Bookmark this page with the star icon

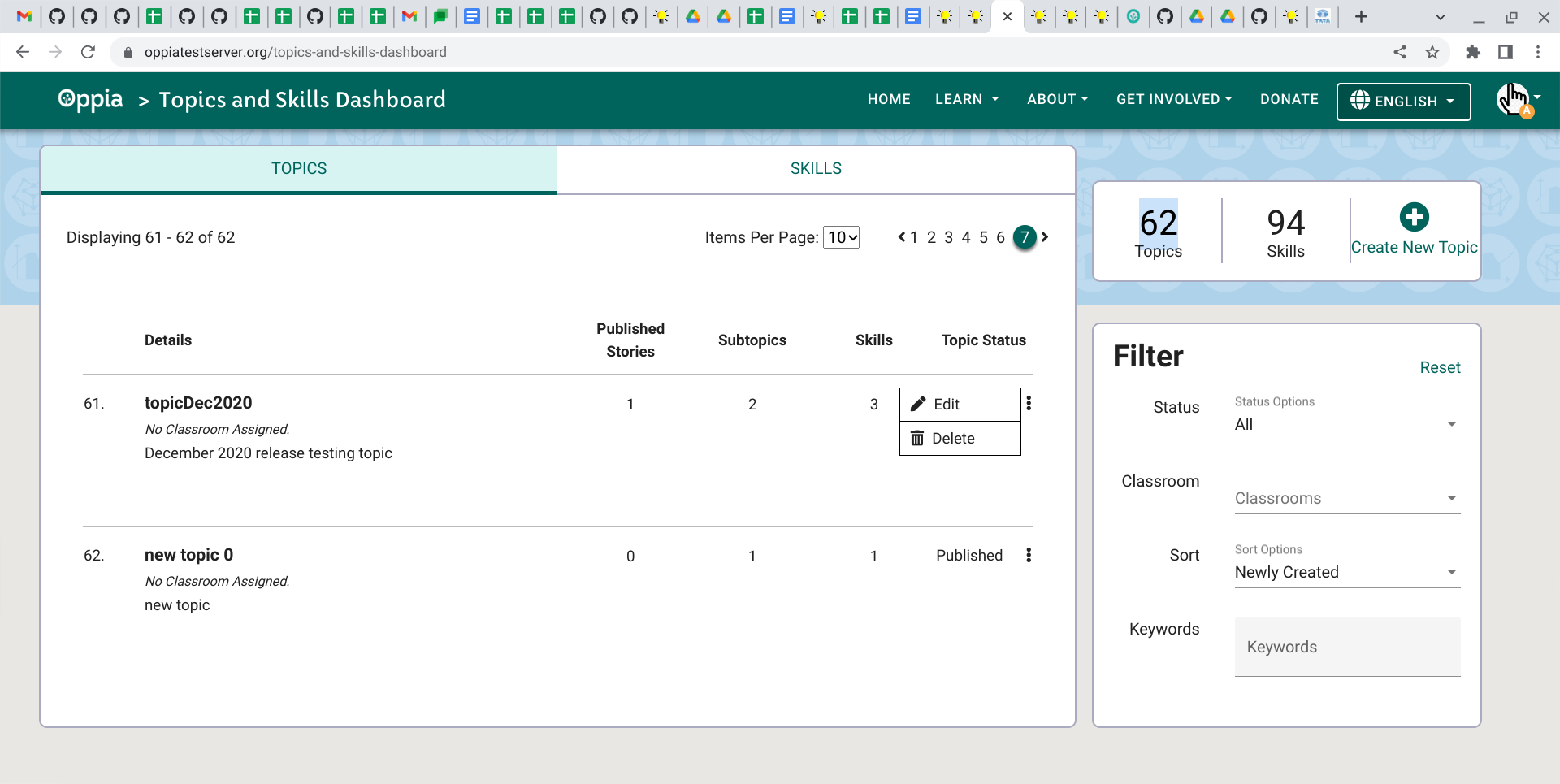pos(1432,52)
